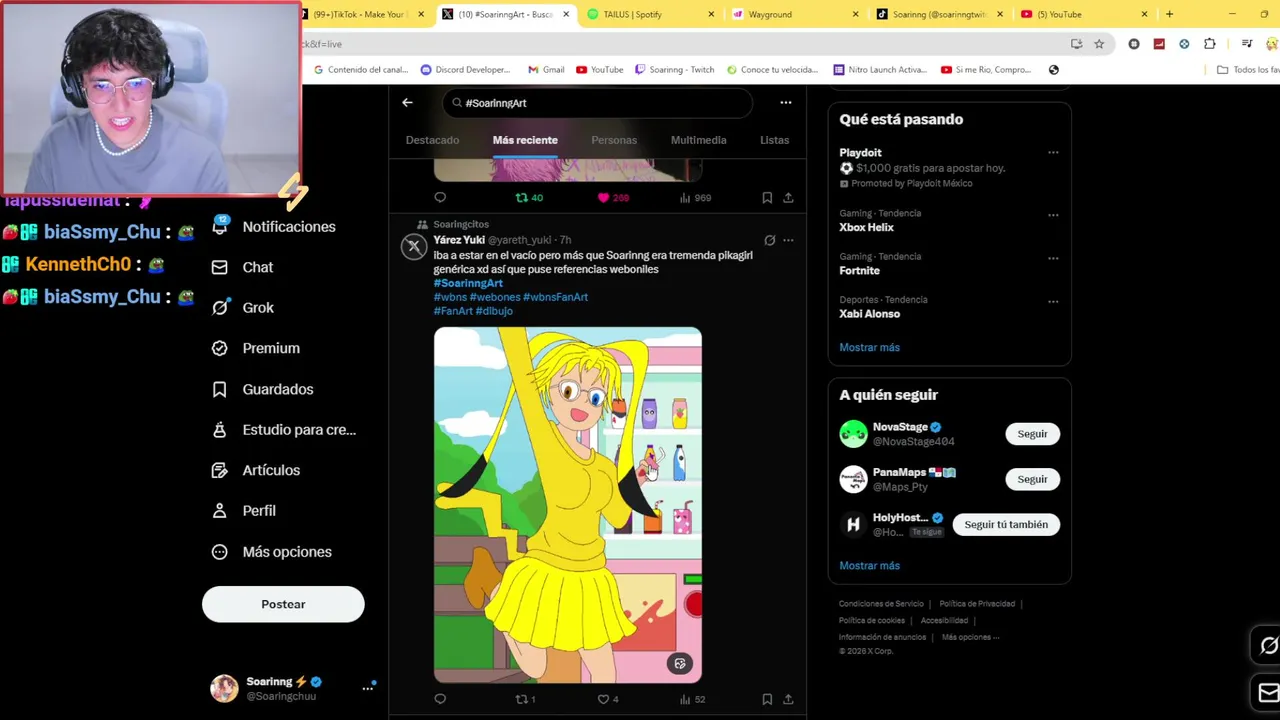Image resolution: width=1280 pixels, height=720 pixels.
Task: Go to Perfil in the sidebar
Action: click(x=244, y=511)
